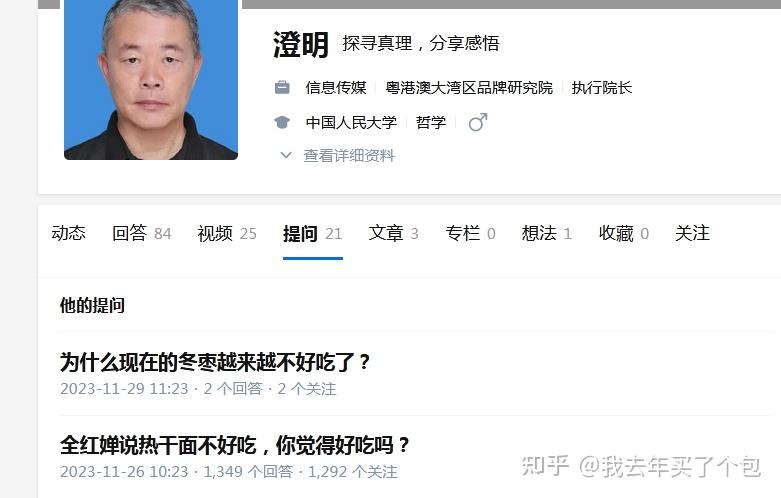Open the 专栏 0 tab
Image resolution: width=781 pixels, height=498 pixels.
click(471, 233)
